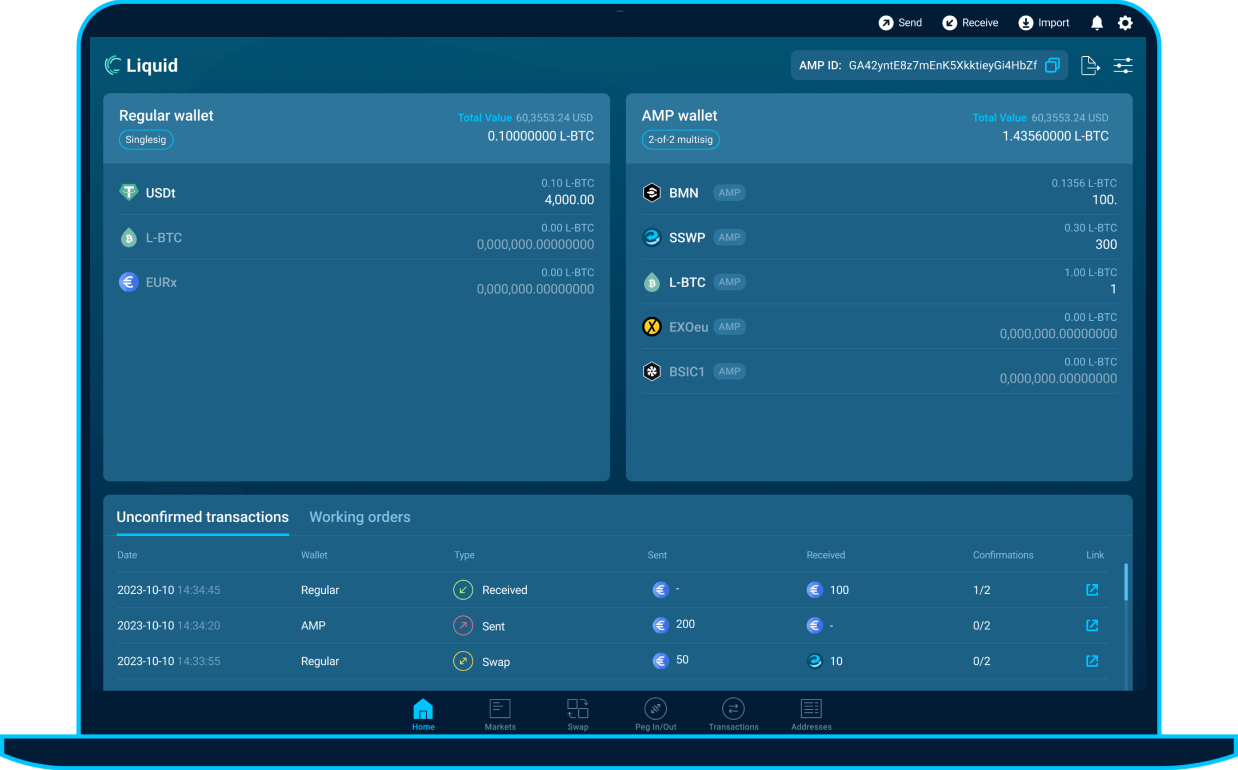Screen dimensions: 1238x770
Task: Open the settings gear
Action: click(x=1125, y=22)
